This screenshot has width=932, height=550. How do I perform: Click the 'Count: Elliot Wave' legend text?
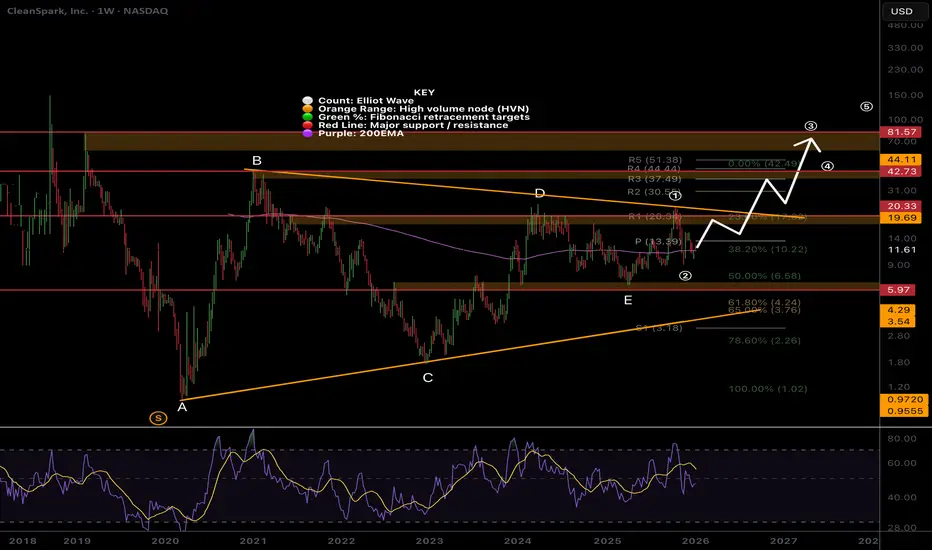click(366, 100)
